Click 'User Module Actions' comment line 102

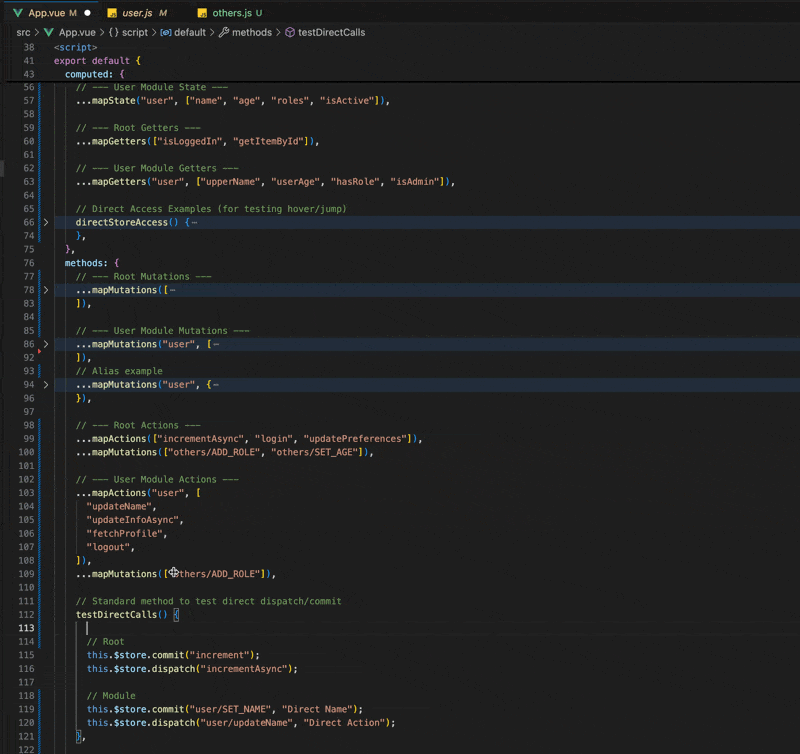click(157, 480)
